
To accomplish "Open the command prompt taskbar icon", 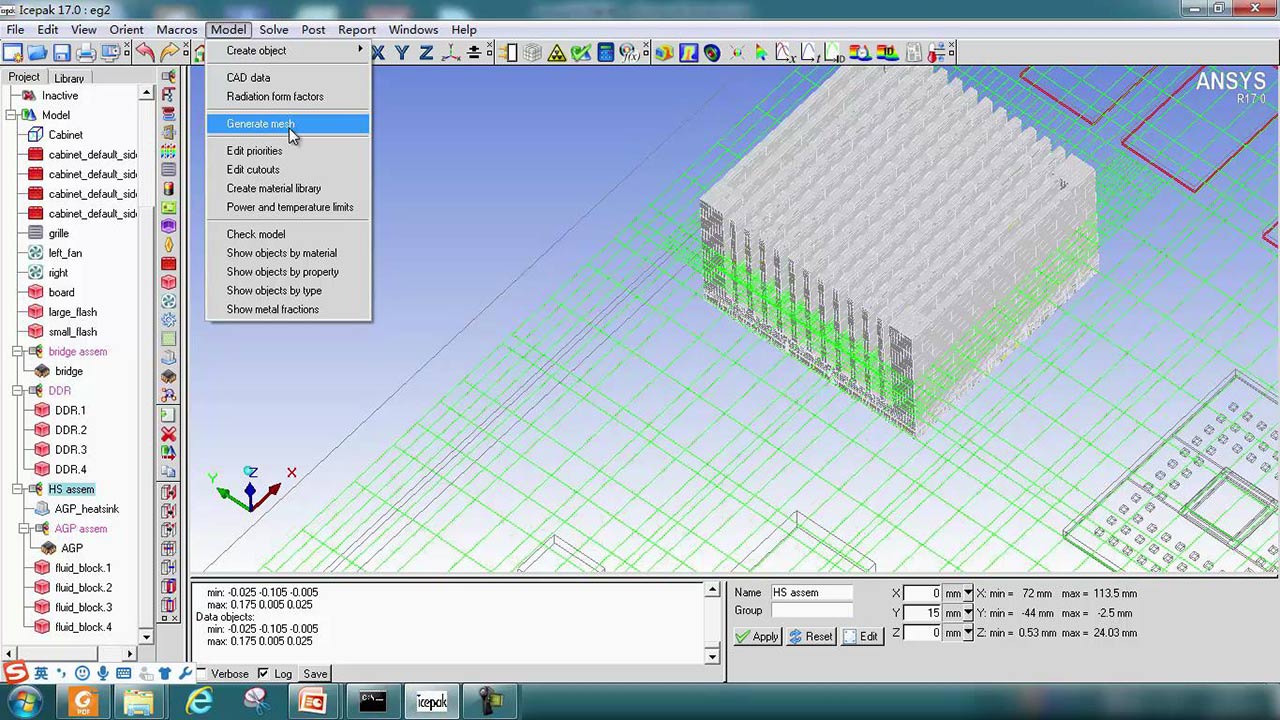I will [373, 702].
